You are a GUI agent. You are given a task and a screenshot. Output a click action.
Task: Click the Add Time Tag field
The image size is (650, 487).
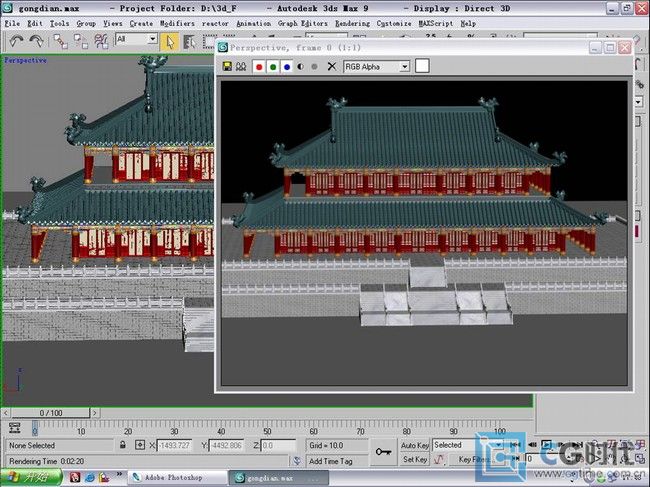tap(335, 461)
